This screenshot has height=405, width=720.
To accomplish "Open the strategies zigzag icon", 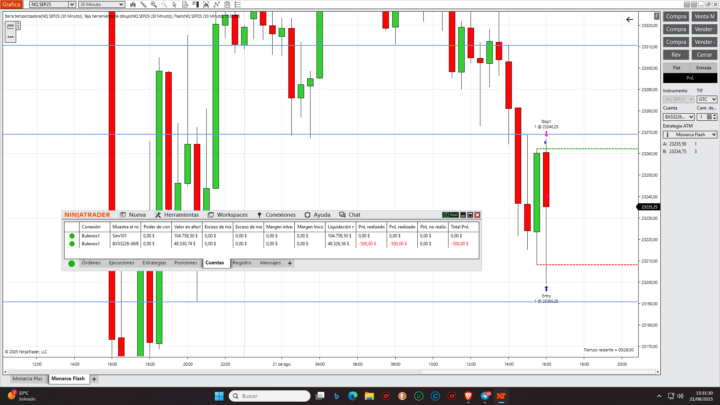I will (x=217, y=4).
